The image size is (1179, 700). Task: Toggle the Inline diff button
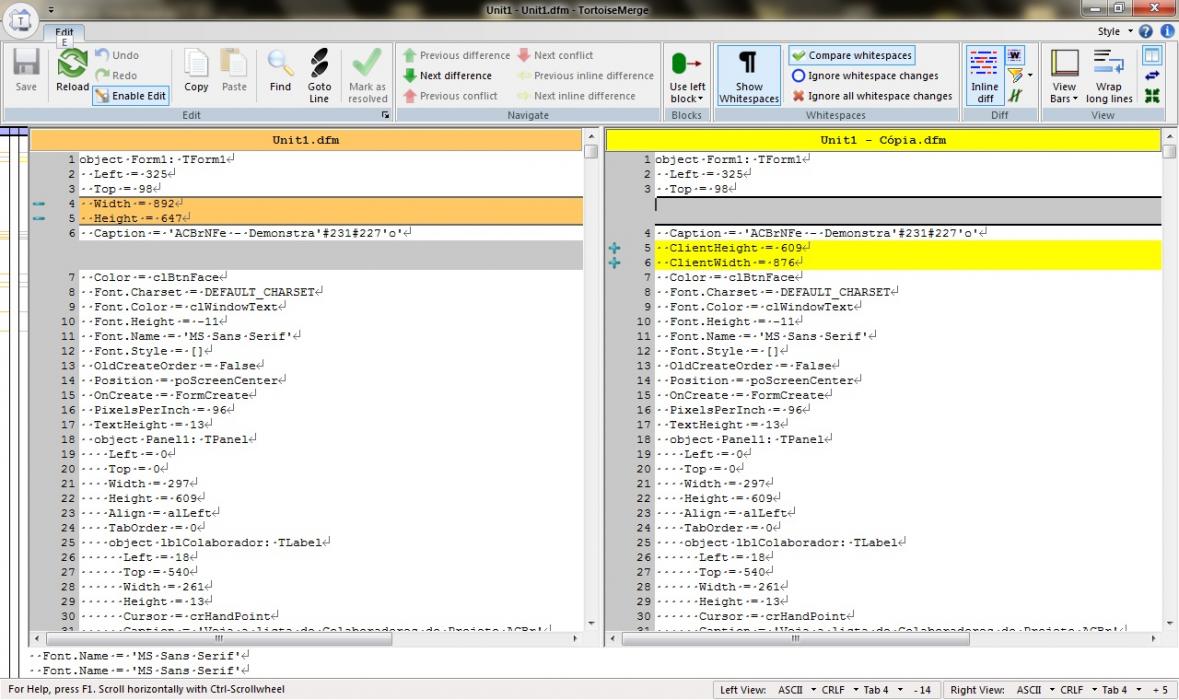point(984,75)
